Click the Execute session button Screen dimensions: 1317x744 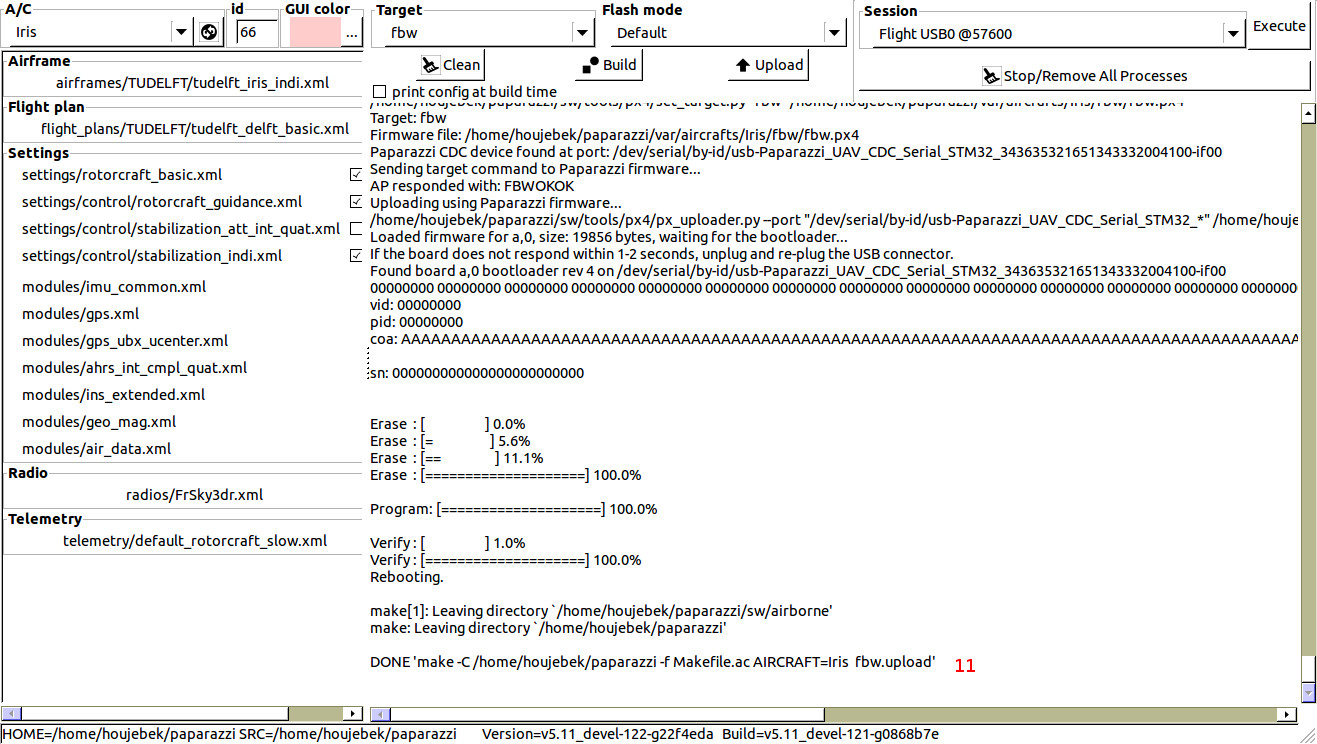coord(1279,27)
